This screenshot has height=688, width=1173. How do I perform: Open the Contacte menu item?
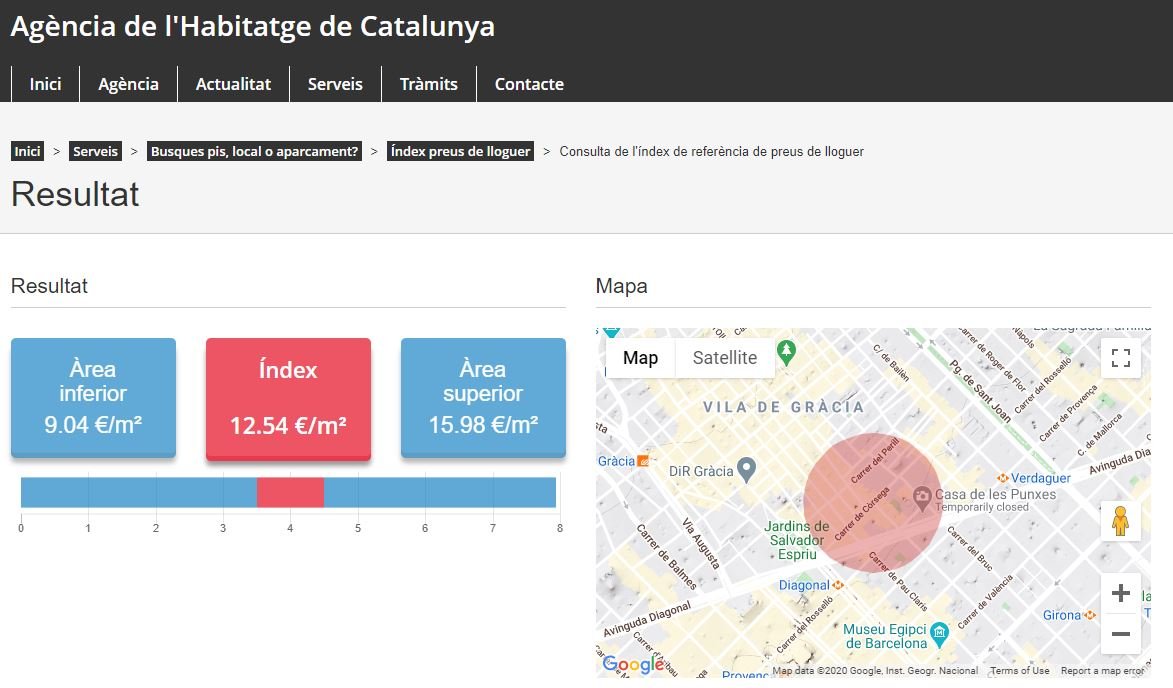529,84
